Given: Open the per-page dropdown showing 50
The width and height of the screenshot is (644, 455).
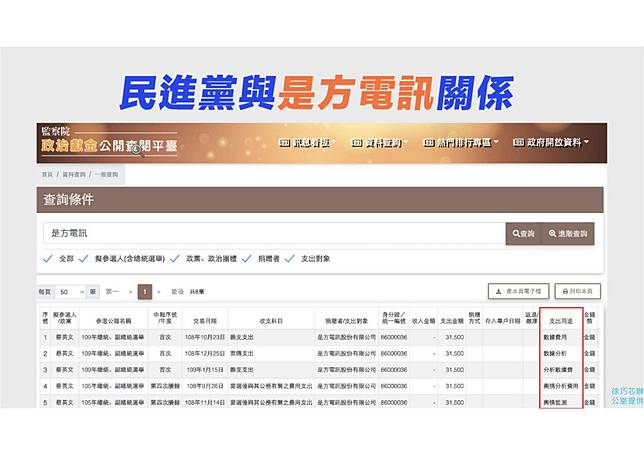Looking at the screenshot, I should (71, 292).
